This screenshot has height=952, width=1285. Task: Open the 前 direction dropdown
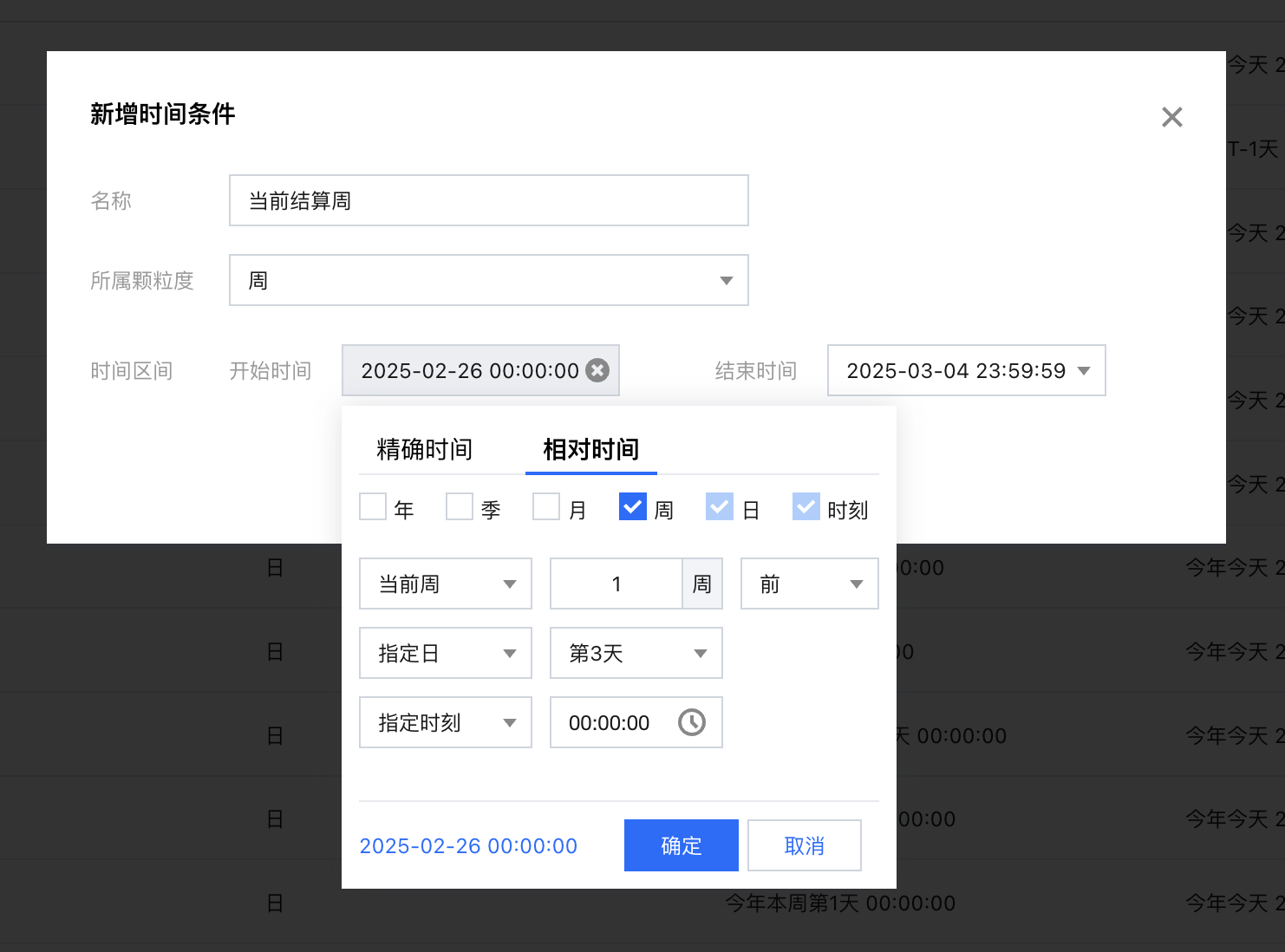pyautogui.click(x=809, y=584)
